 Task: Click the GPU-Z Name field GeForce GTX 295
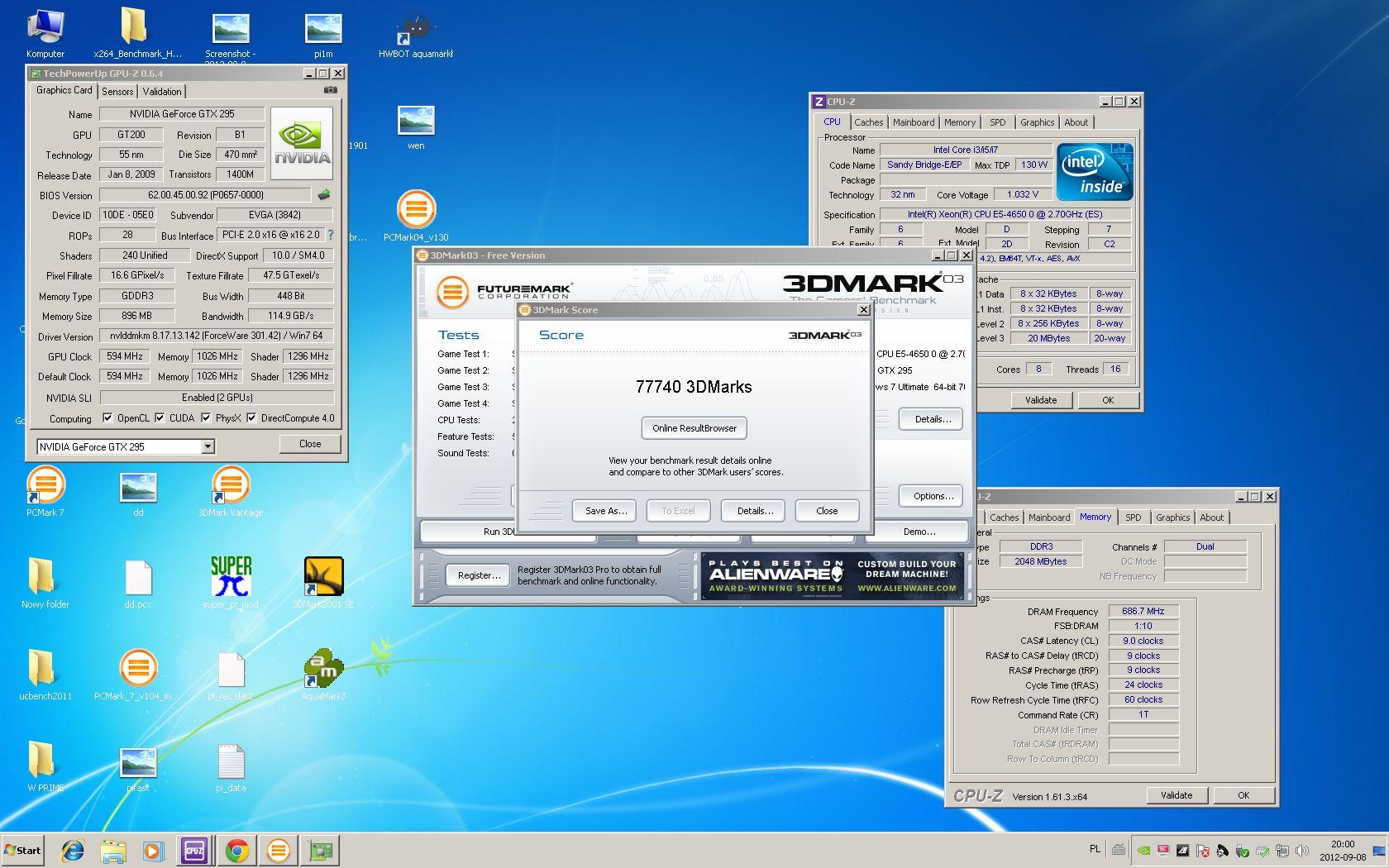click(182, 114)
